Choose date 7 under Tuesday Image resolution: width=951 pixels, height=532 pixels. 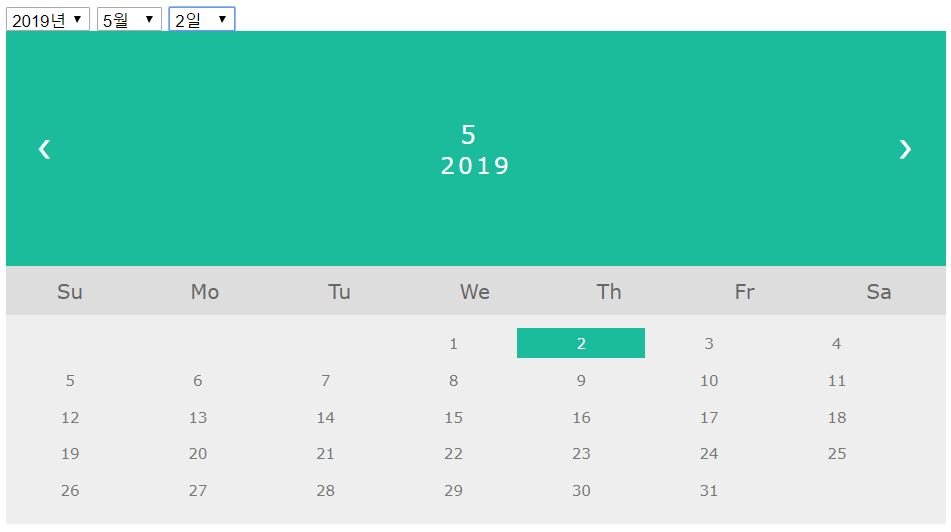click(x=325, y=380)
